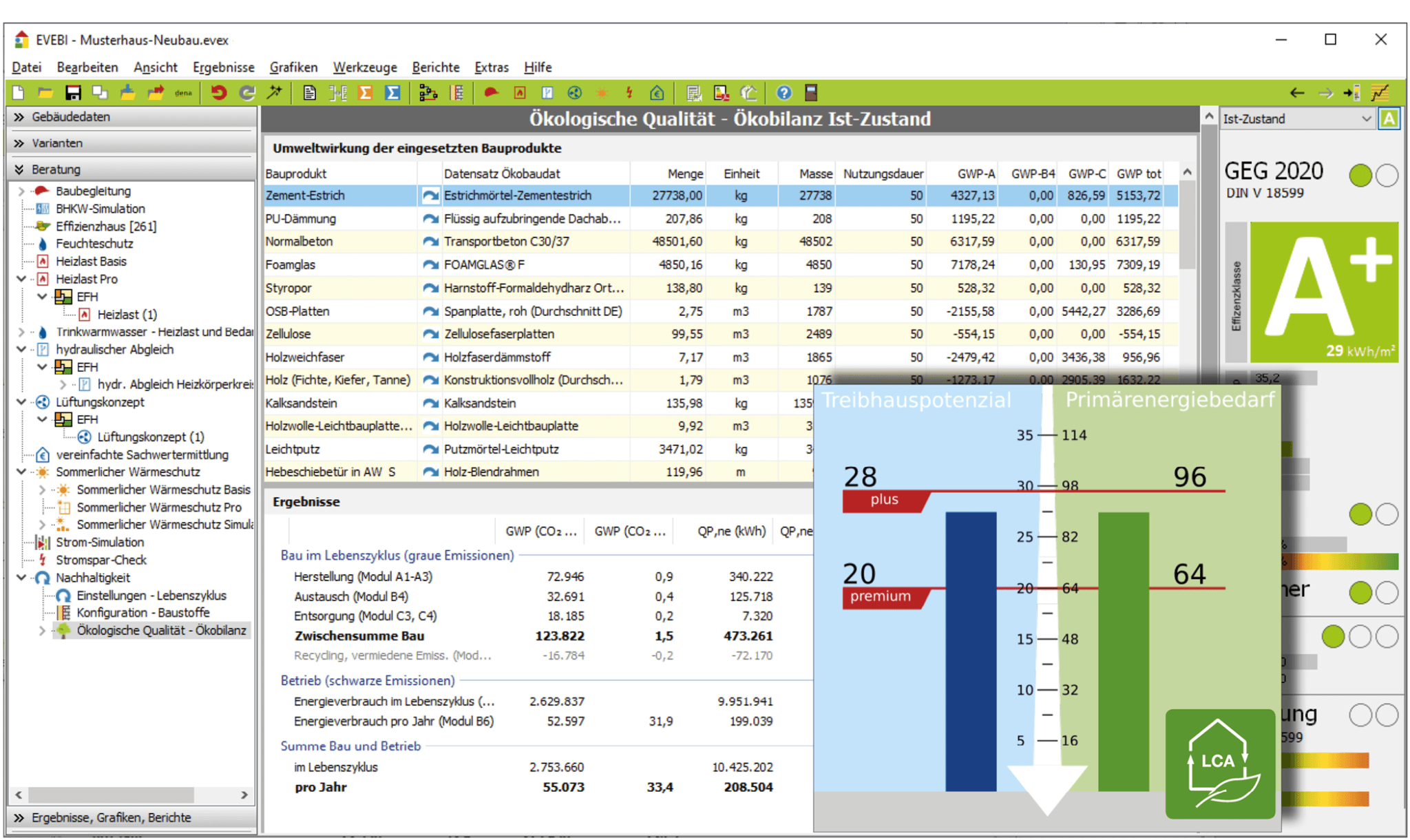Viewport: 1410px width, 840px height.
Task: Click the red lightning bolt toolbar icon
Action: pos(629,93)
